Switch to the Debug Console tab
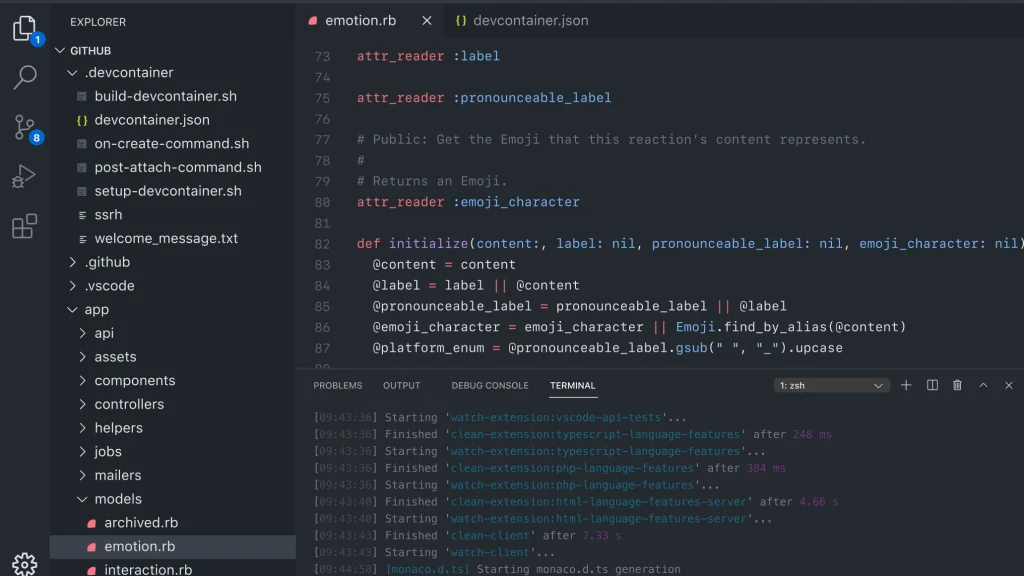This screenshot has width=1024, height=576. 489,385
